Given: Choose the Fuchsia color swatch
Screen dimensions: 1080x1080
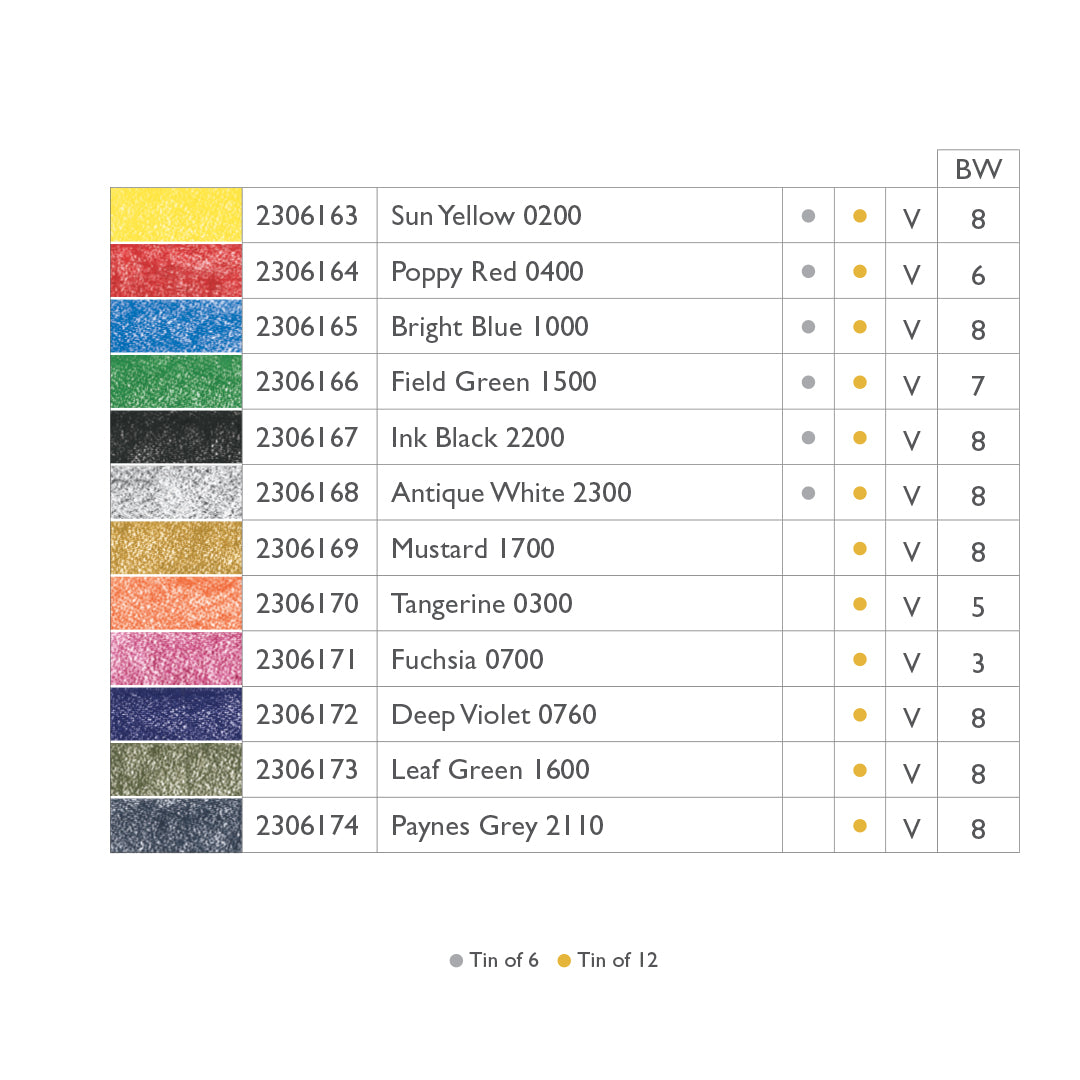Looking at the screenshot, I should [x=176, y=659].
